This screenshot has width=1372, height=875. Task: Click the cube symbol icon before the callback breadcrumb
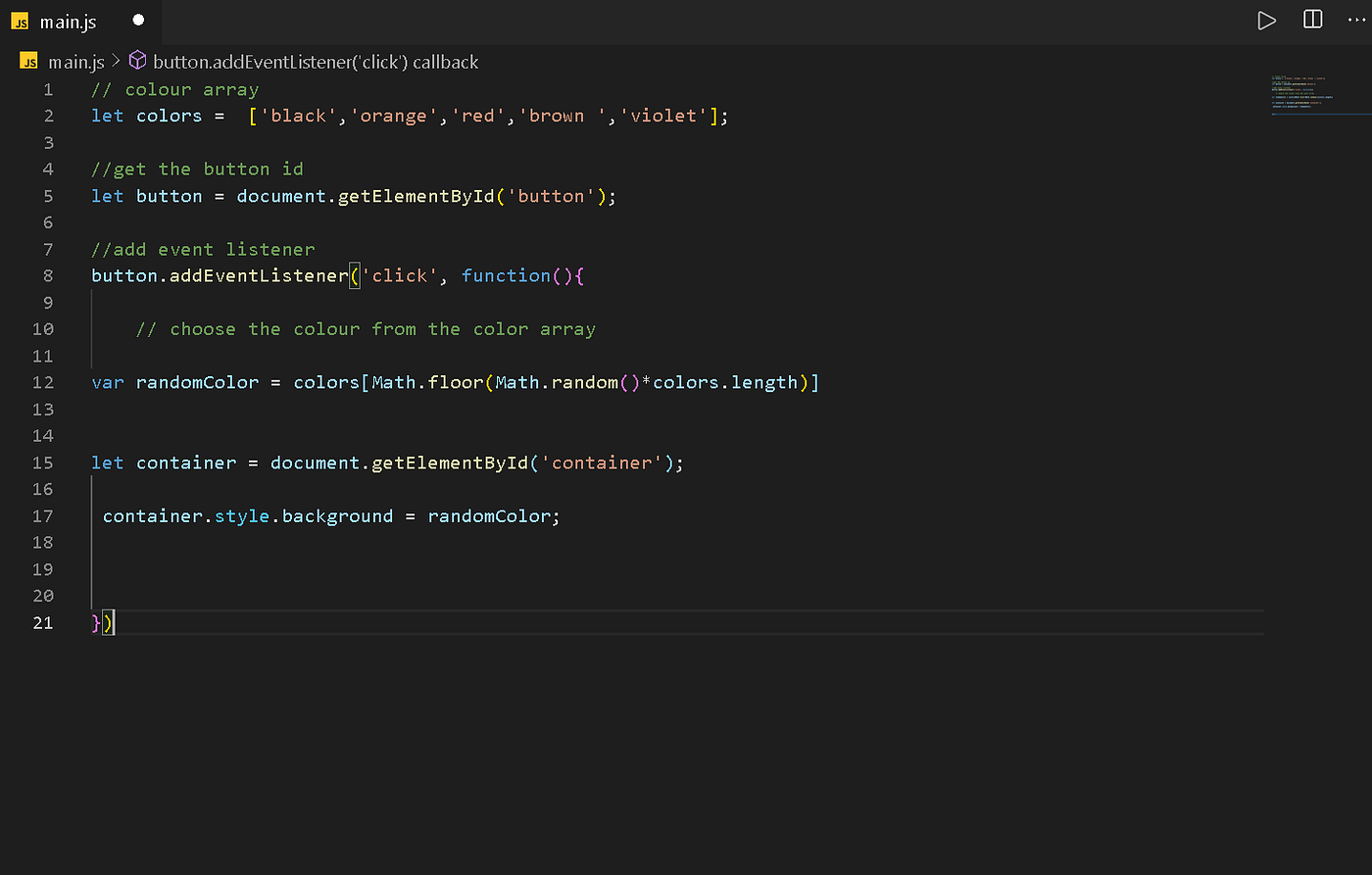(x=137, y=61)
